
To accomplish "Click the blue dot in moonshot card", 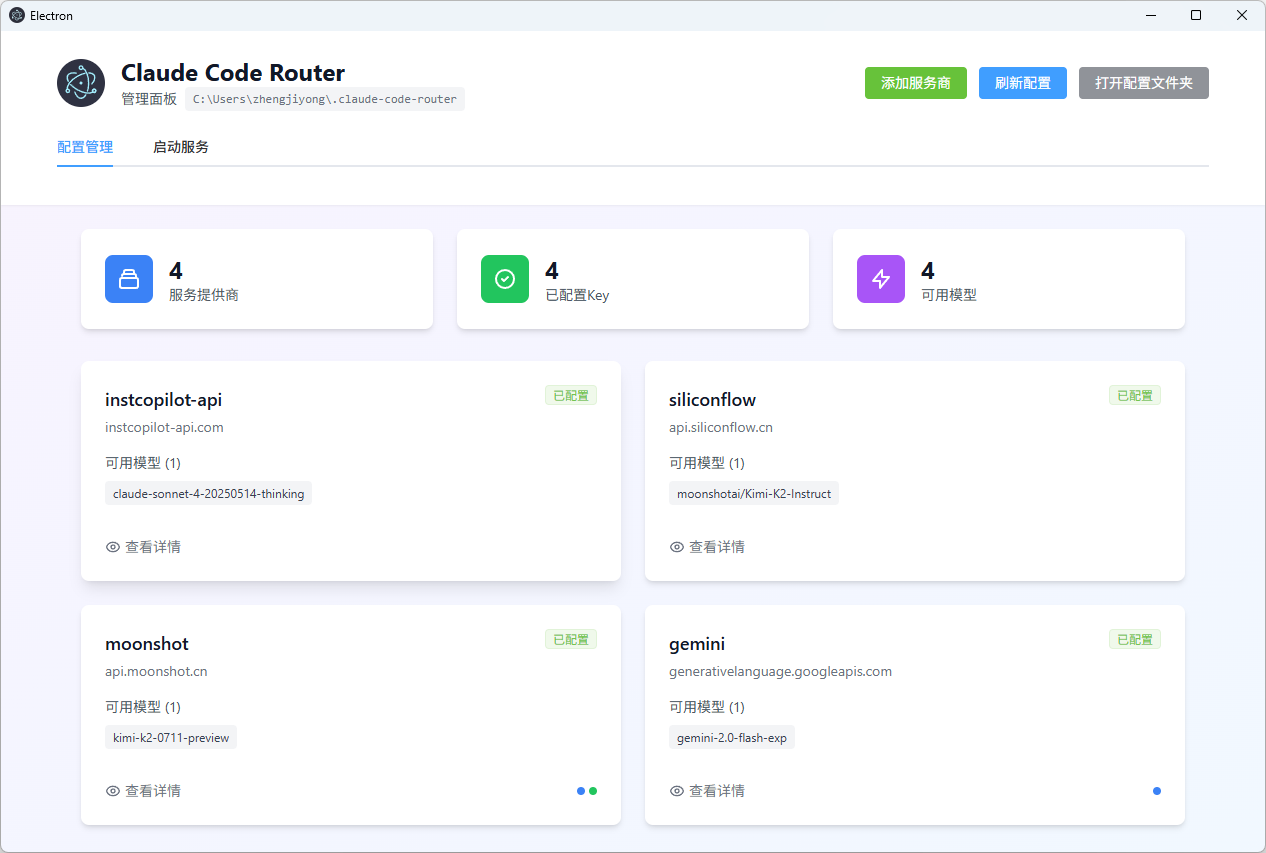I will coord(581,791).
